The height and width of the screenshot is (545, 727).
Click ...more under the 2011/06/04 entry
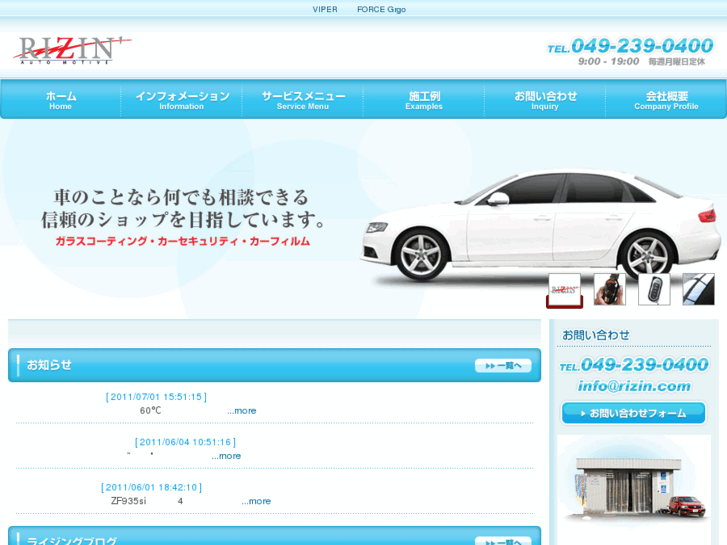[x=226, y=456]
